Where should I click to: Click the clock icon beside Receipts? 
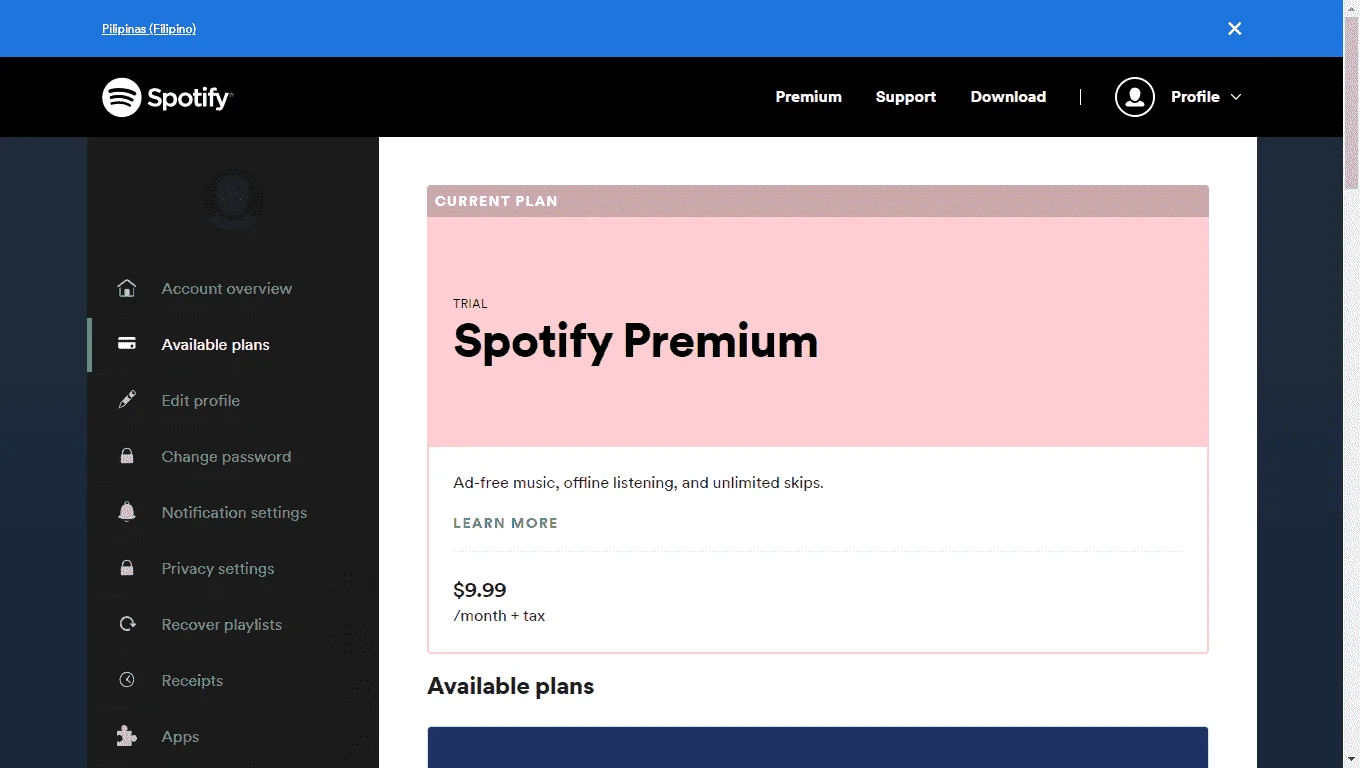tap(127, 680)
